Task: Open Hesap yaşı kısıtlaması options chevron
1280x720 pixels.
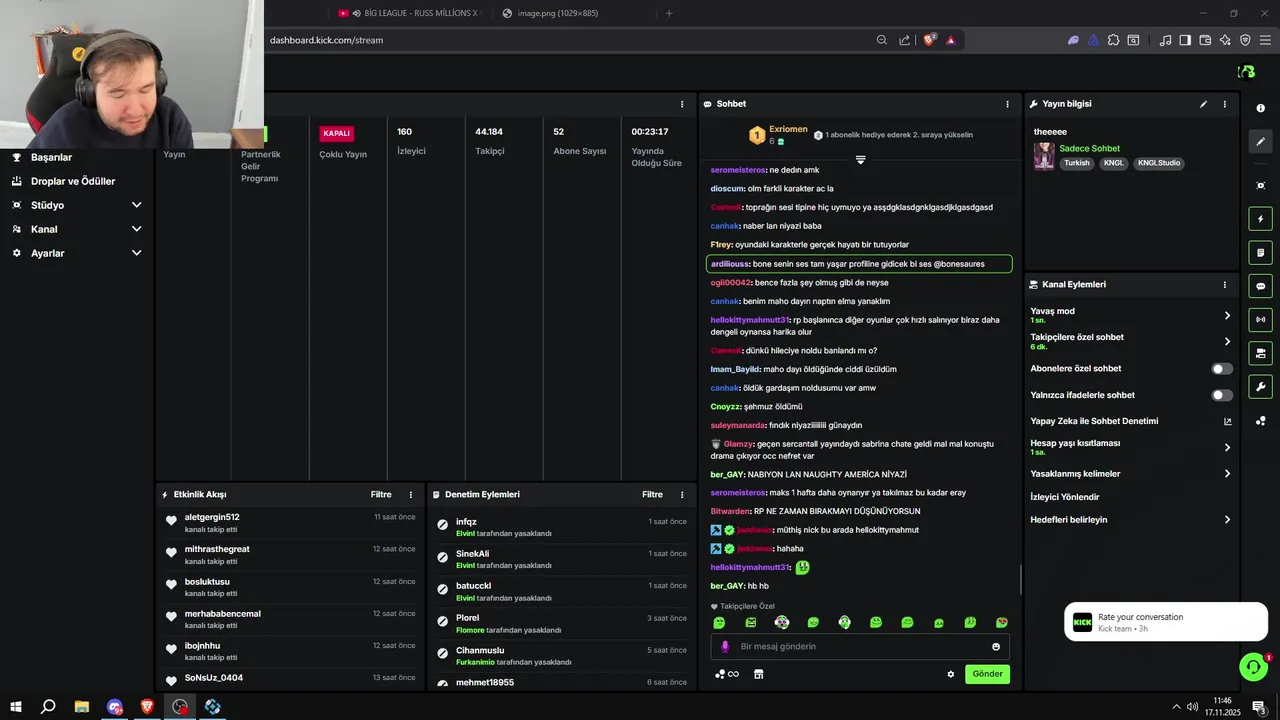Action: tap(1227, 447)
